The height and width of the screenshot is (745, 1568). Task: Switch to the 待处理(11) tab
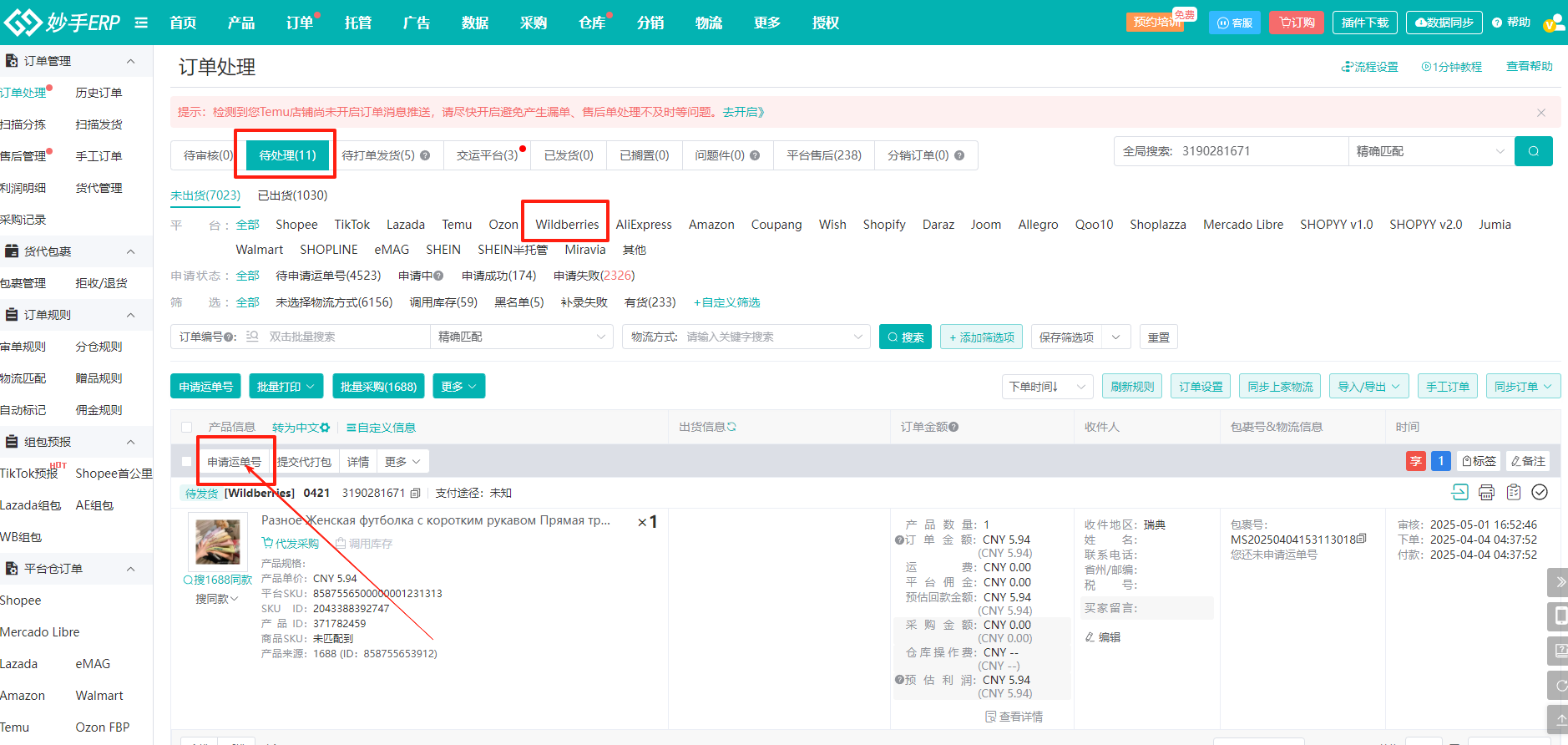tap(287, 155)
